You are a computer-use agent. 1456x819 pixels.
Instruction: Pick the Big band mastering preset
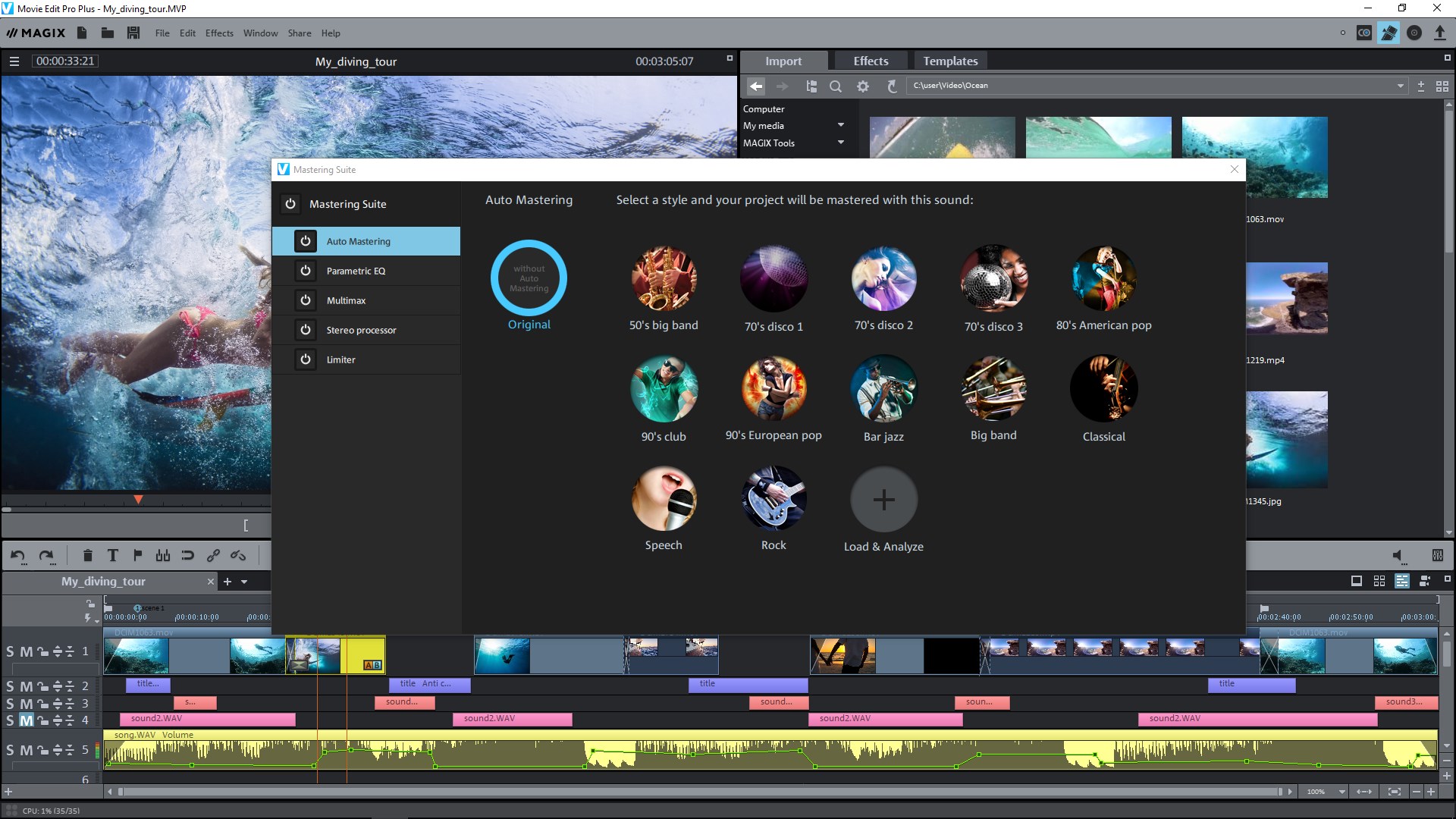tap(993, 389)
